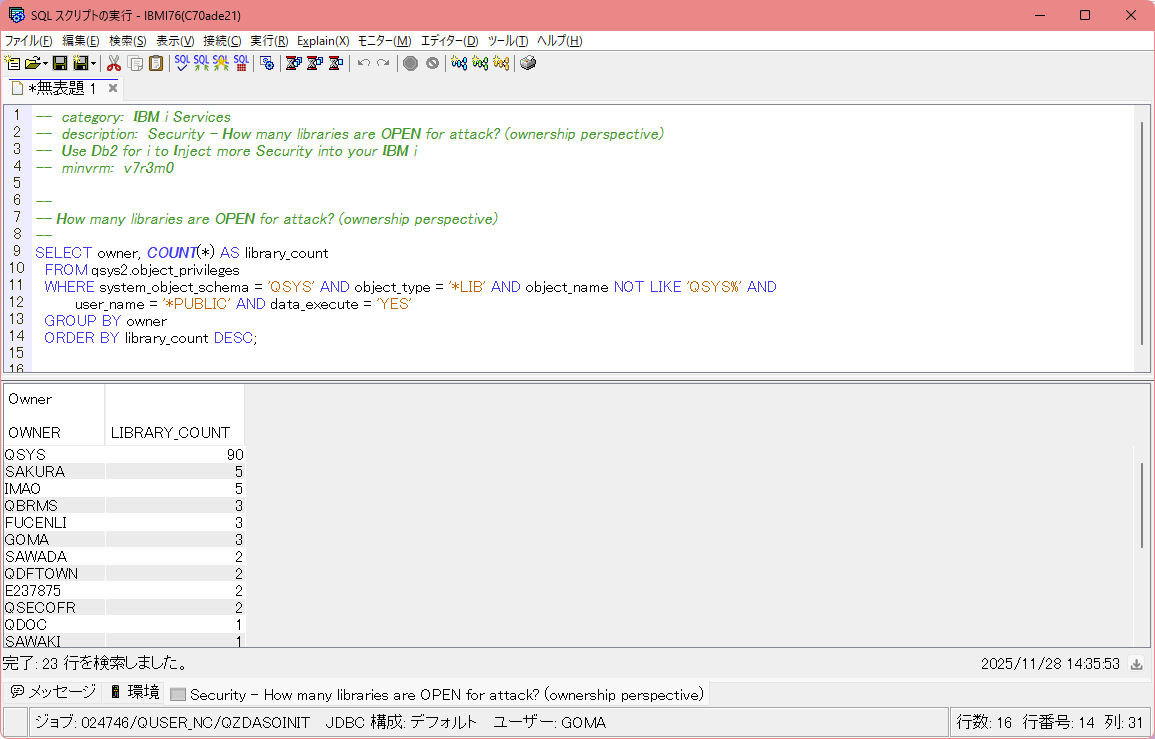Select the QSECOFR owner cell

(x=54, y=607)
